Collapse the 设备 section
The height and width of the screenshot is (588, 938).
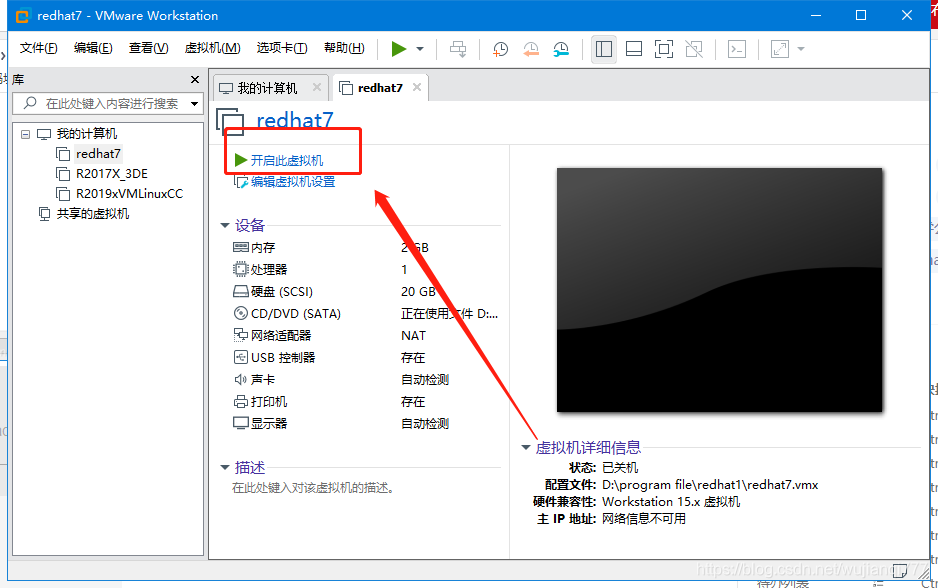tap(225, 226)
